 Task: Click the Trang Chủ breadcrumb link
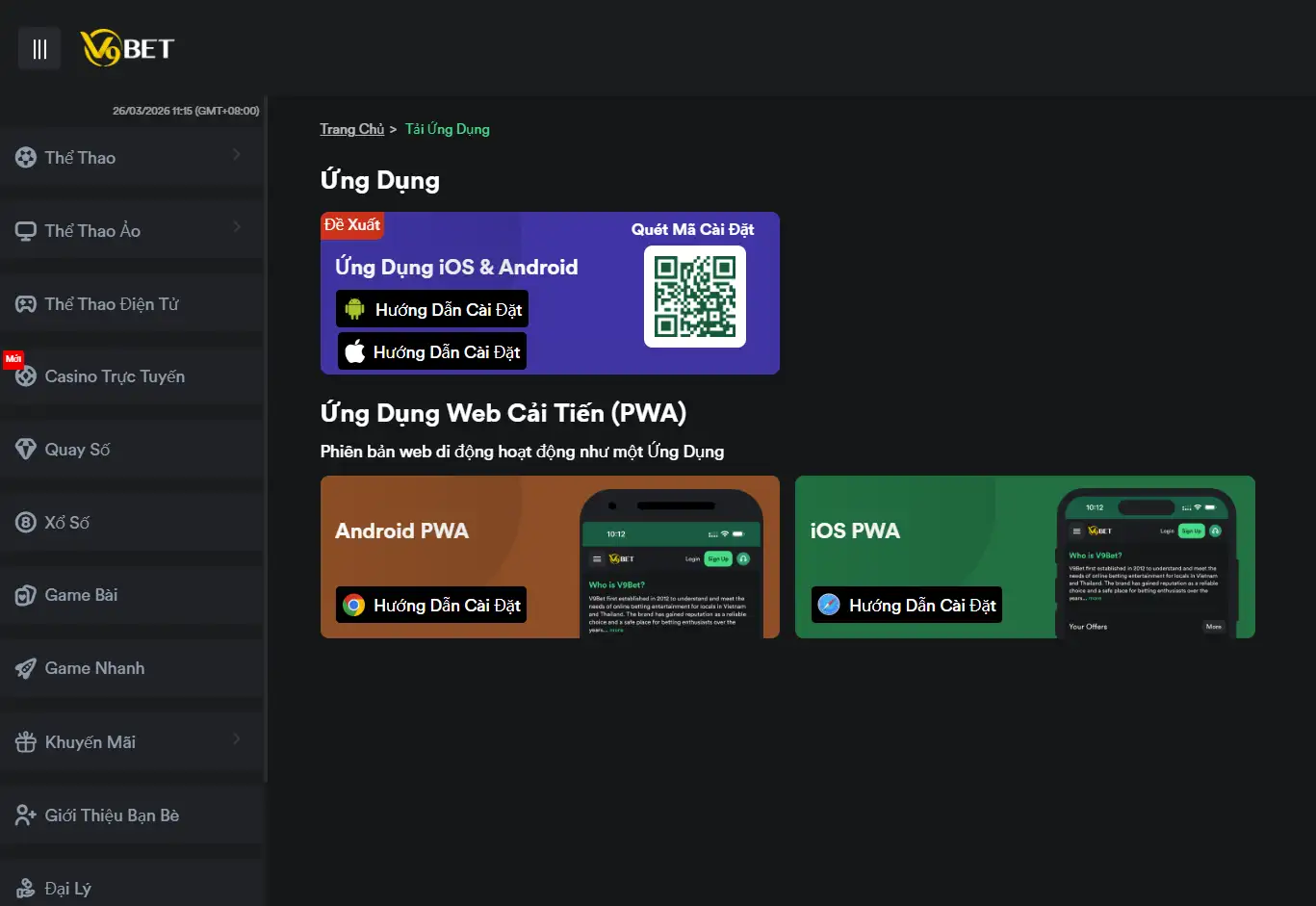click(351, 129)
